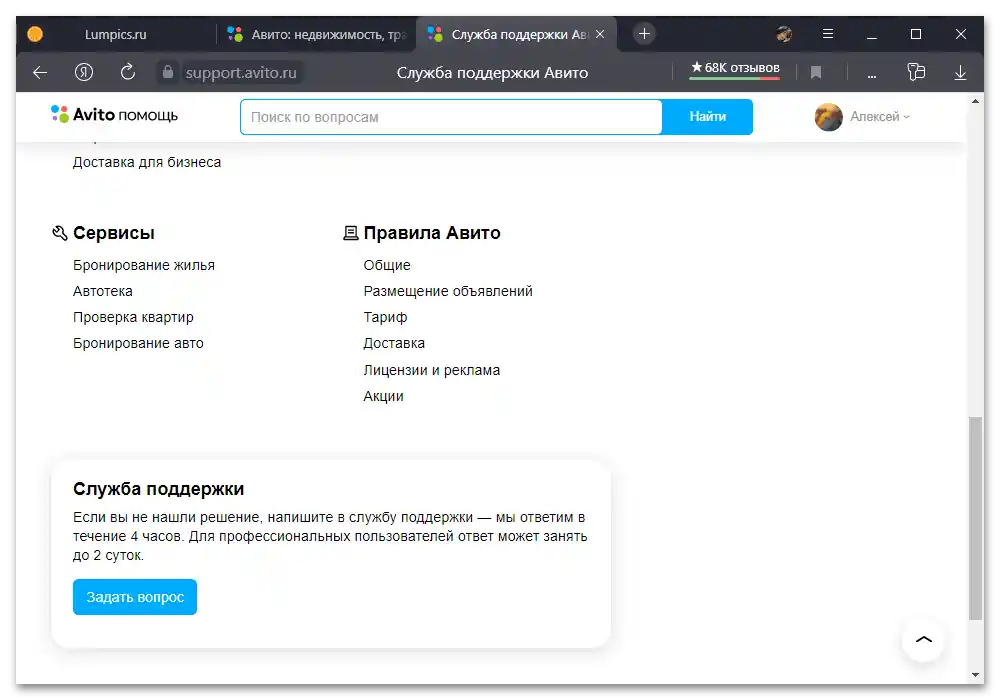This screenshot has height=700, width=1000.
Task: Click the browser profile avatar in title bar
Action: tap(784, 34)
